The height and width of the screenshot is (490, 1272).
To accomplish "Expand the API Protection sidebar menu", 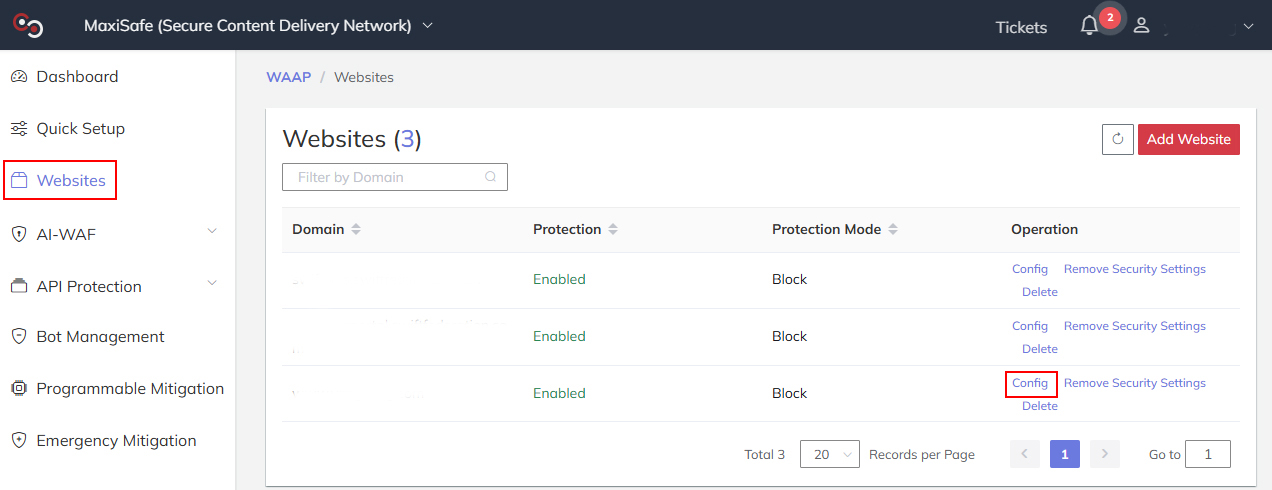I will click(211, 285).
